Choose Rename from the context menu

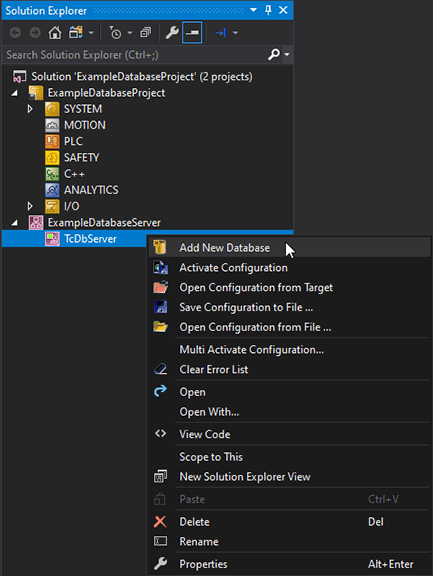289,541
